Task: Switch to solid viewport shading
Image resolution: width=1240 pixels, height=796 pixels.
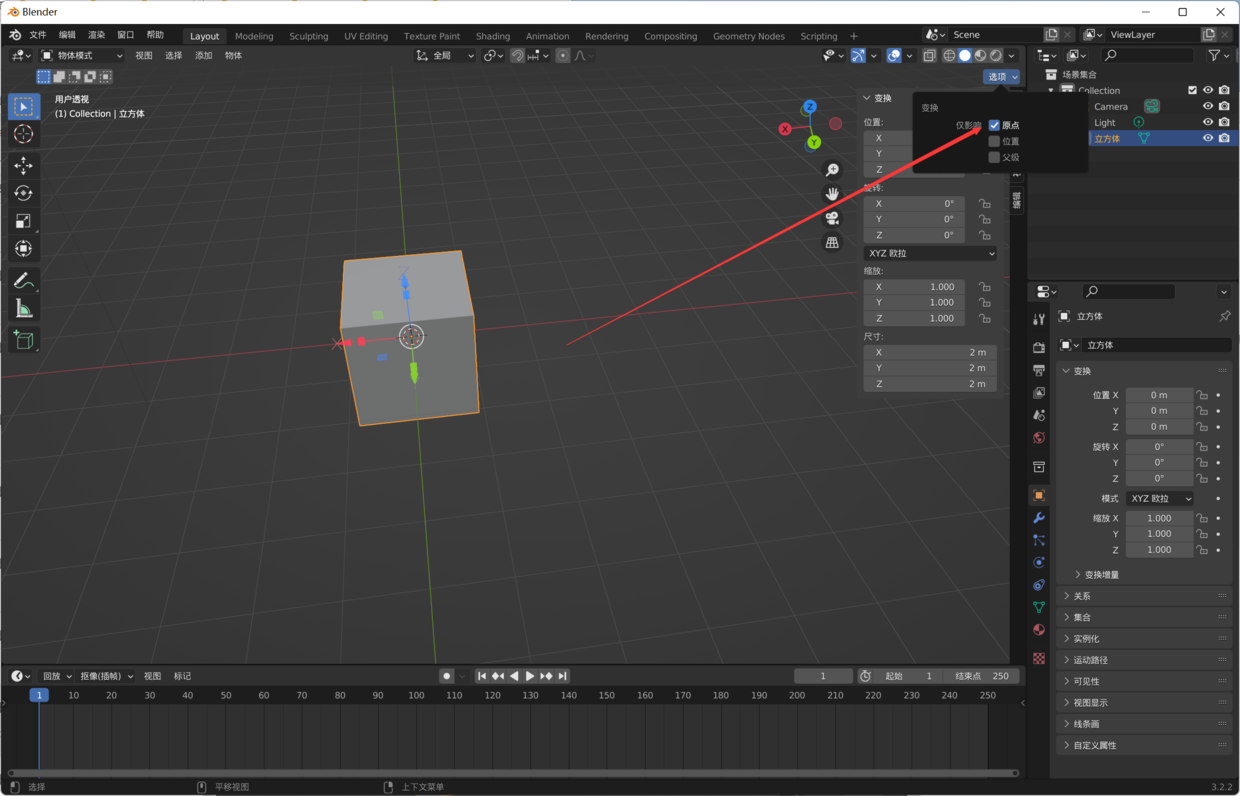Action: point(965,56)
